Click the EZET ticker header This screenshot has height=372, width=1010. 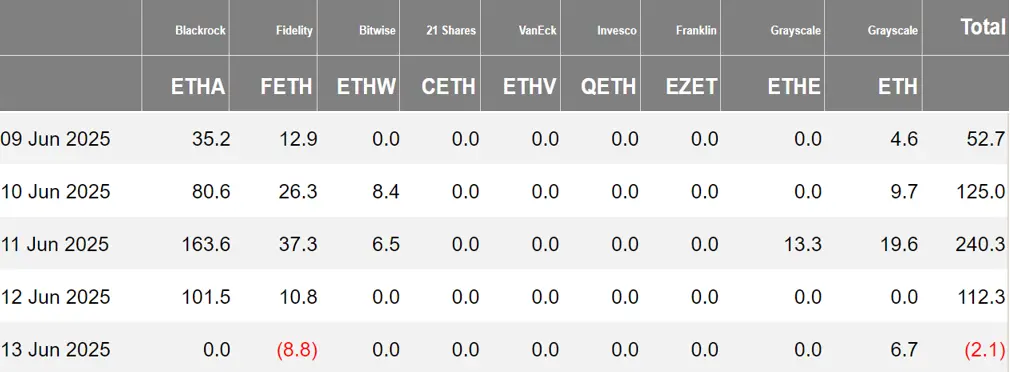(692, 86)
